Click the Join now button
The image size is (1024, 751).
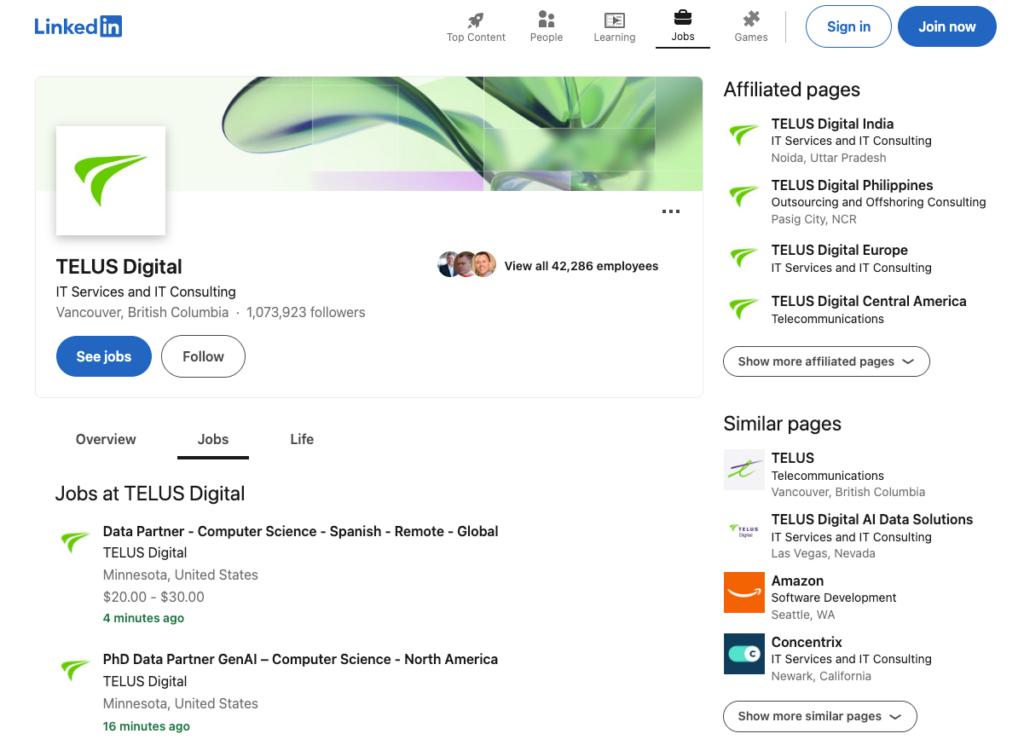click(946, 26)
